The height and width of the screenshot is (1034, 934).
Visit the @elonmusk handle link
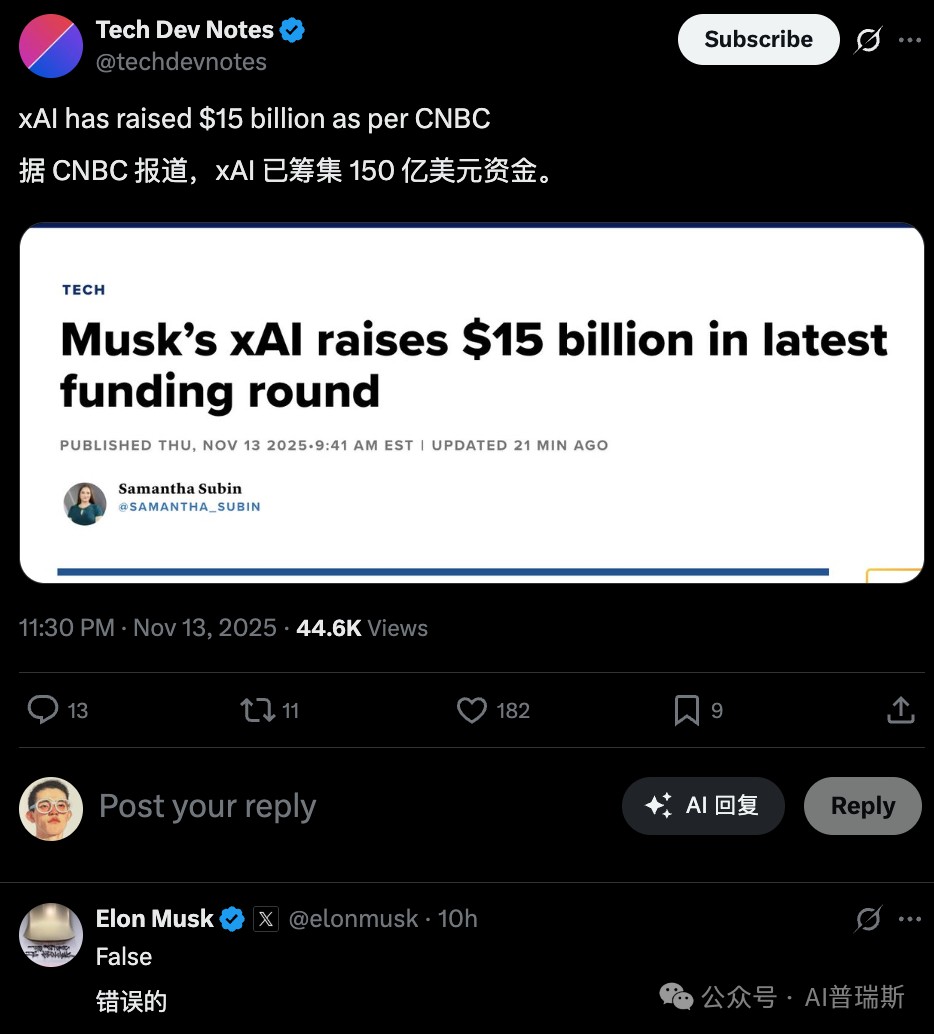pos(353,918)
